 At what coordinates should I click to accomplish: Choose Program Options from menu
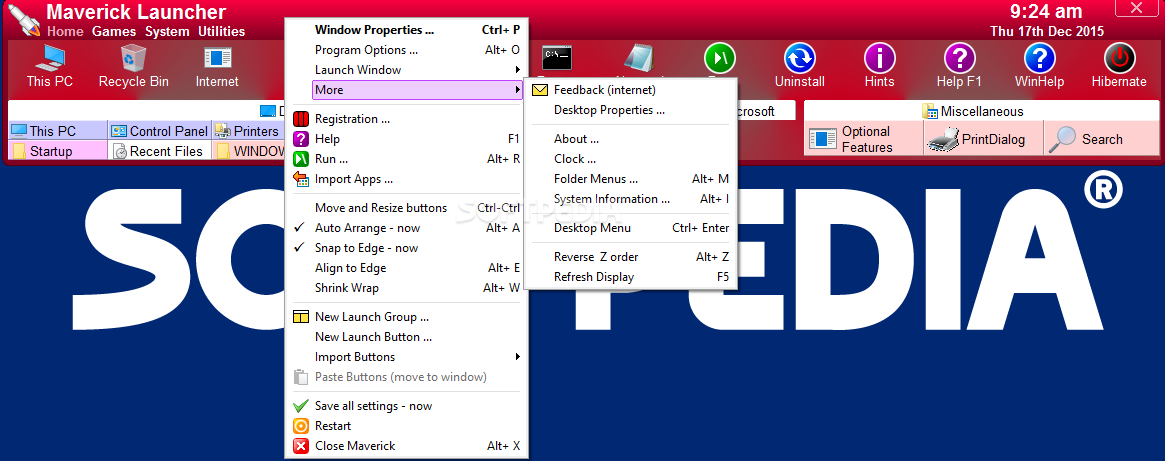pos(406,50)
